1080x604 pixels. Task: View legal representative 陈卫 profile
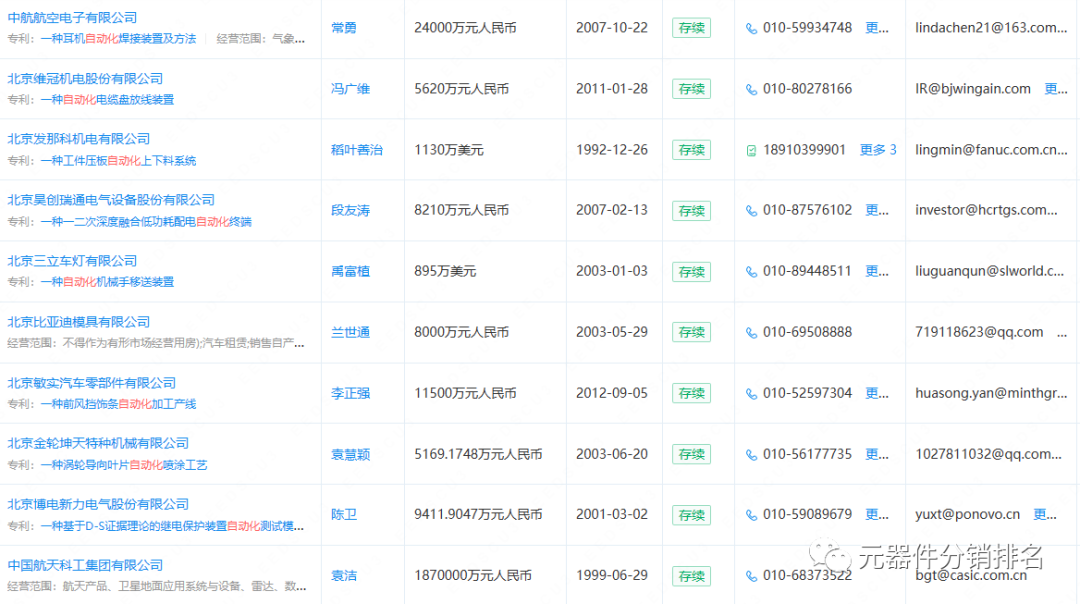(344, 514)
